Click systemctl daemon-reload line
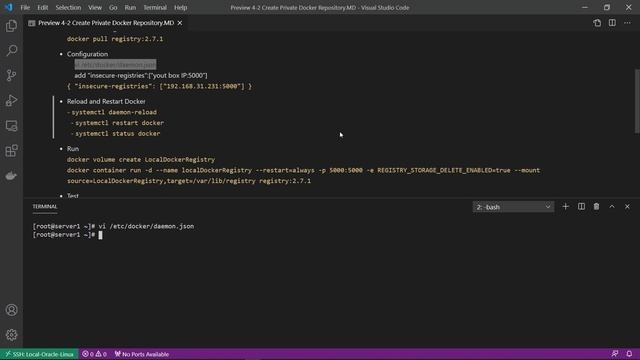Viewport: 640px width, 360px height. click(114, 112)
